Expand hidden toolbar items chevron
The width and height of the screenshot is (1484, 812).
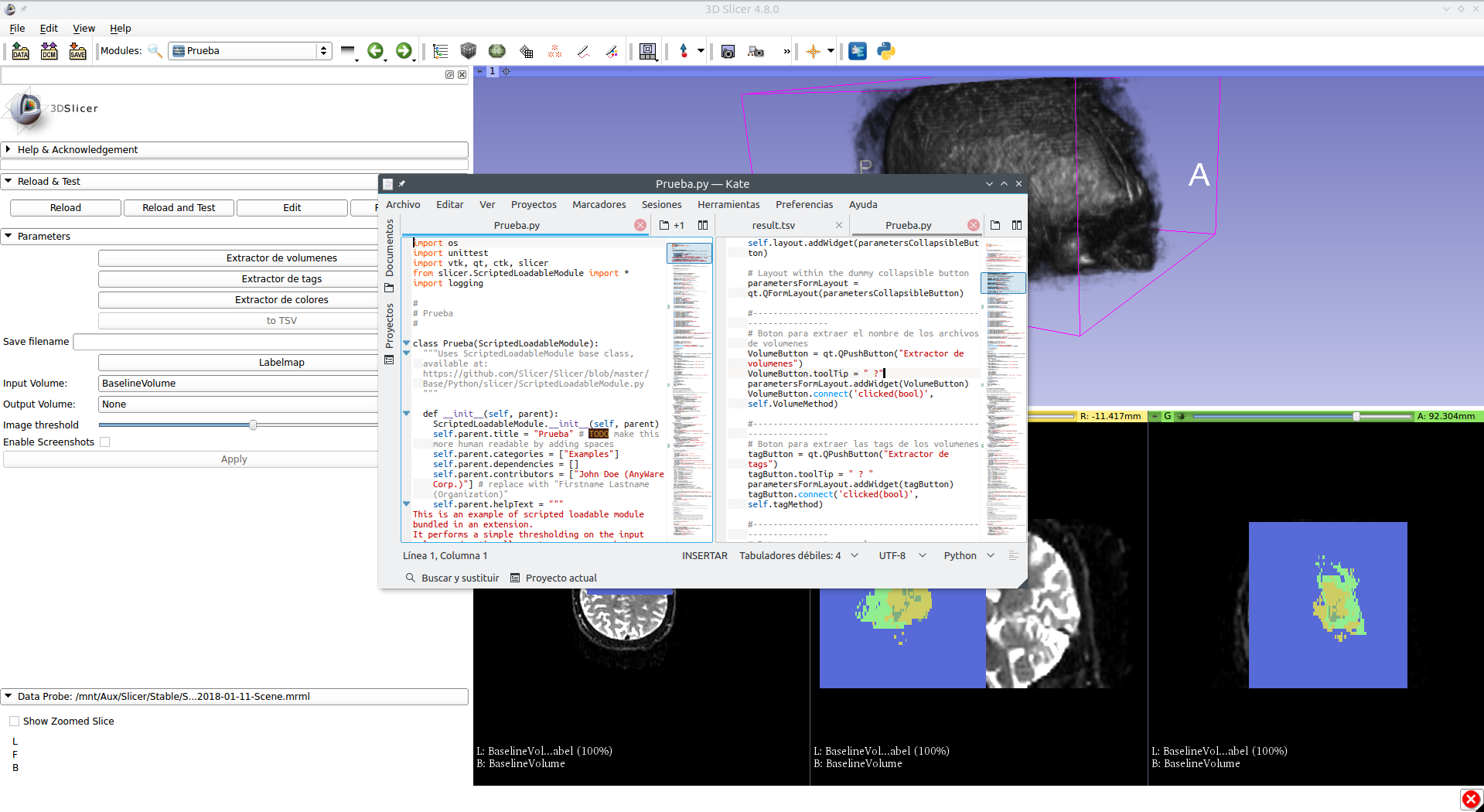click(786, 52)
